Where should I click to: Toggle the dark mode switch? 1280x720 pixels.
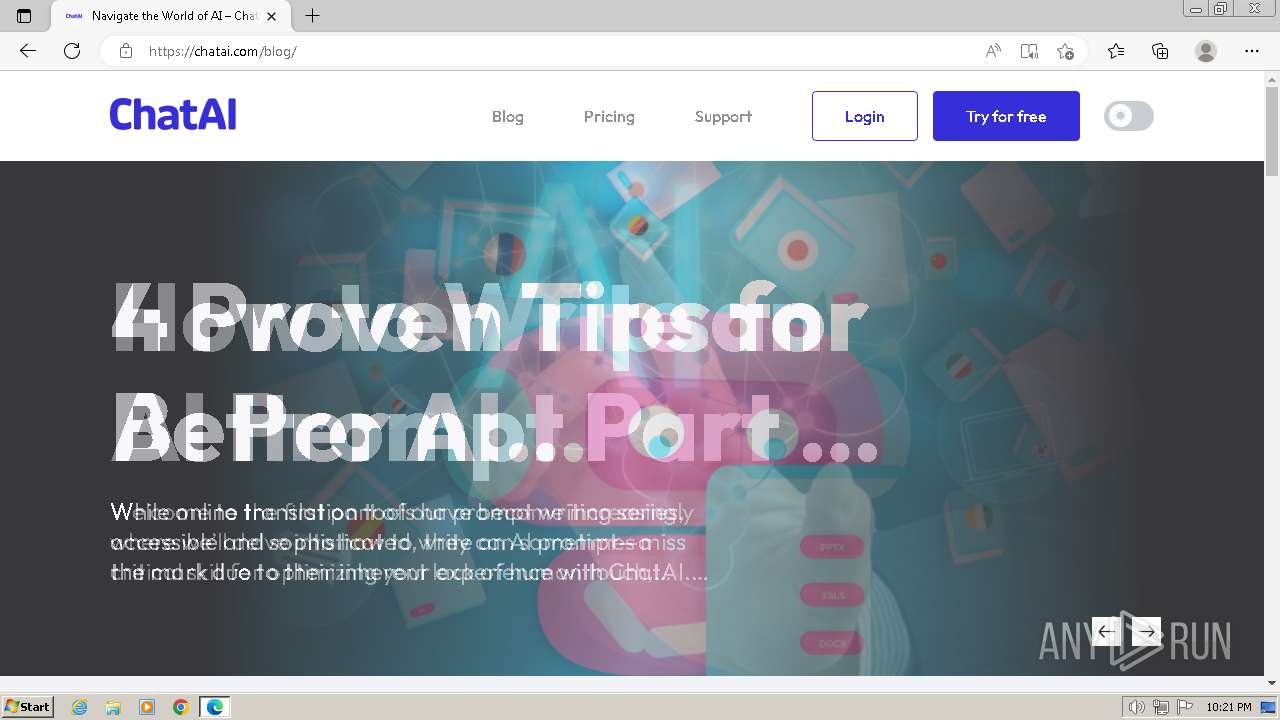coord(1129,116)
